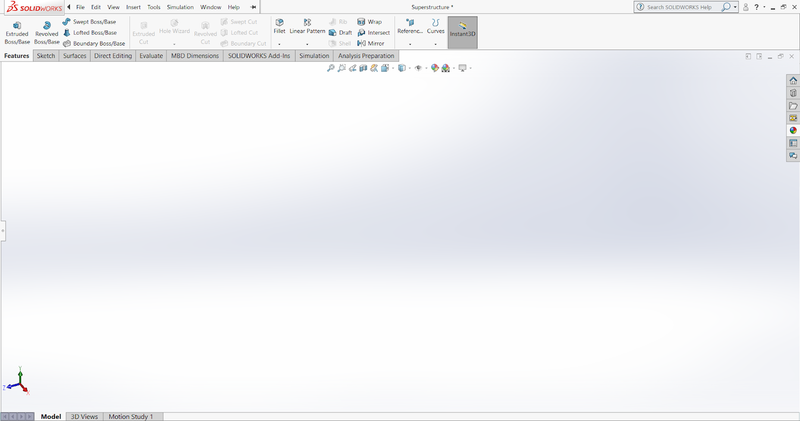Image resolution: width=800 pixels, height=421 pixels.
Task: Click the Zoom to Fit magnifier icon
Action: tap(330, 68)
